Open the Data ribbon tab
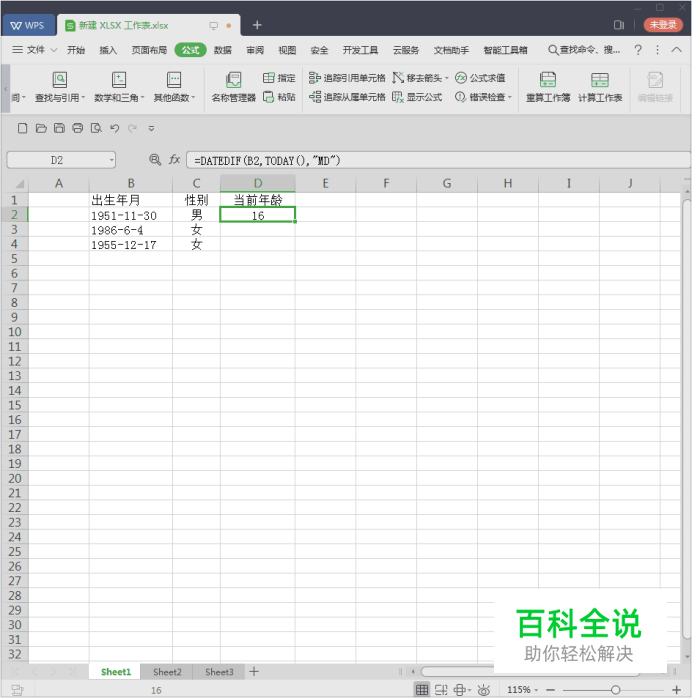The height and width of the screenshot is (698, 692). (223, 50)
